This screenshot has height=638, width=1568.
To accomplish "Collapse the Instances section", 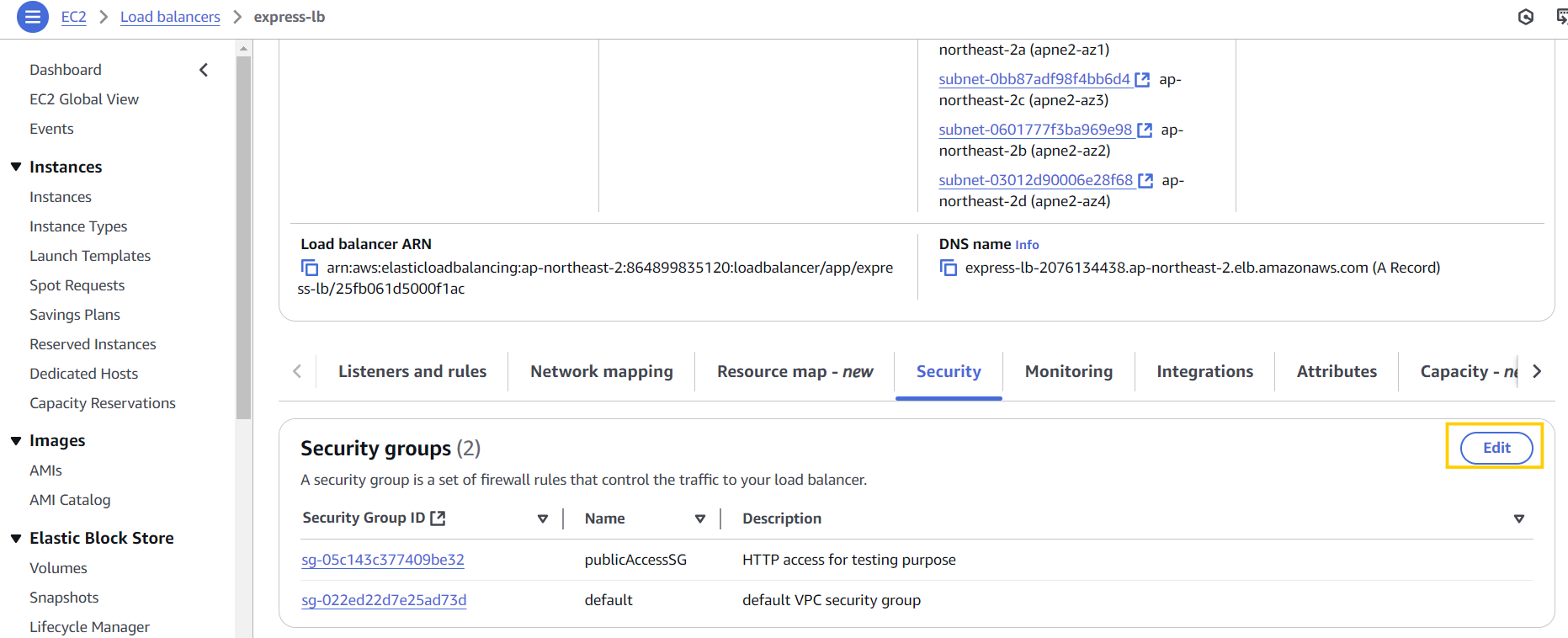I will coord(16,167).
